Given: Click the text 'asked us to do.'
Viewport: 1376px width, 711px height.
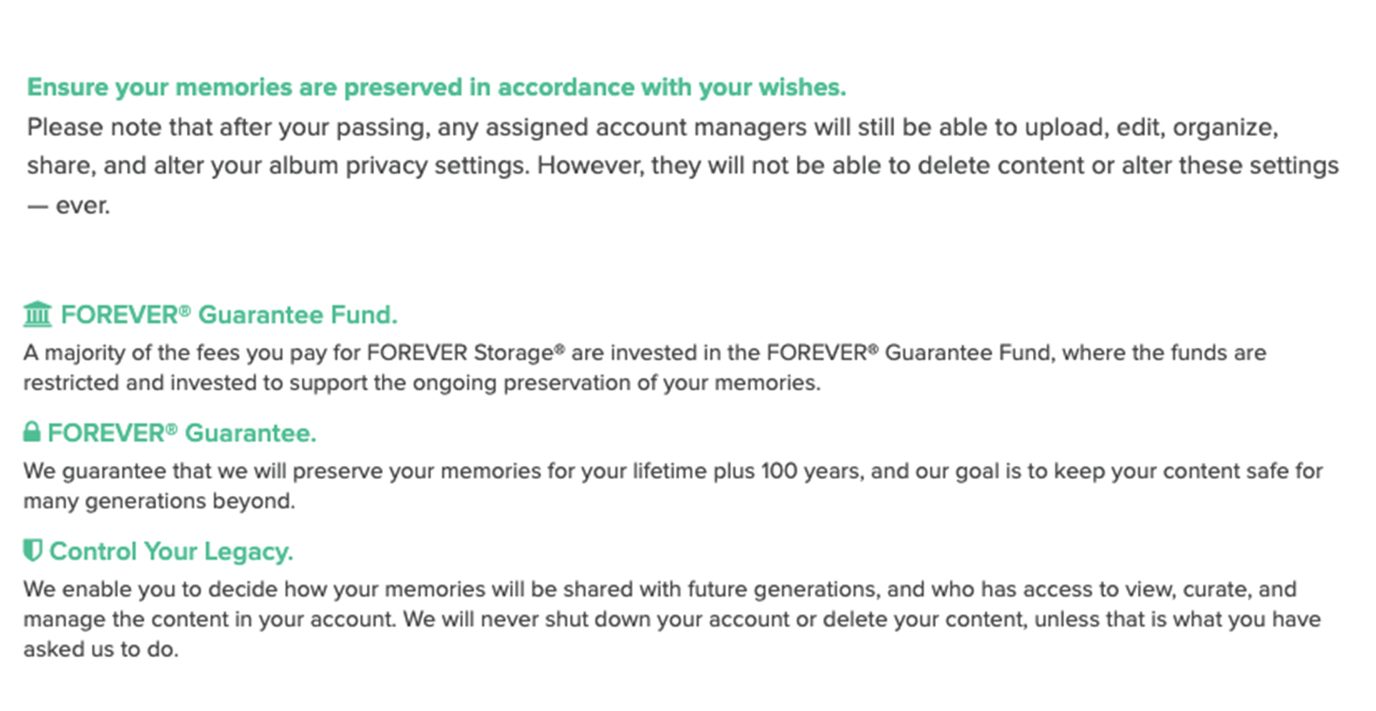Looking at the screenshot, I should pyautogui.click(x=101, y=649).
